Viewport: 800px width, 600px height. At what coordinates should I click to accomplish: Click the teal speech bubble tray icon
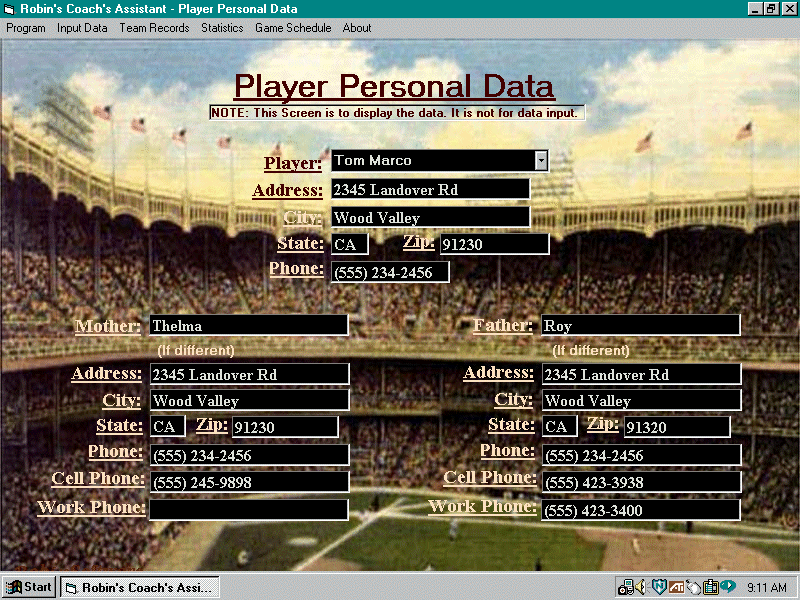(727, 586)
